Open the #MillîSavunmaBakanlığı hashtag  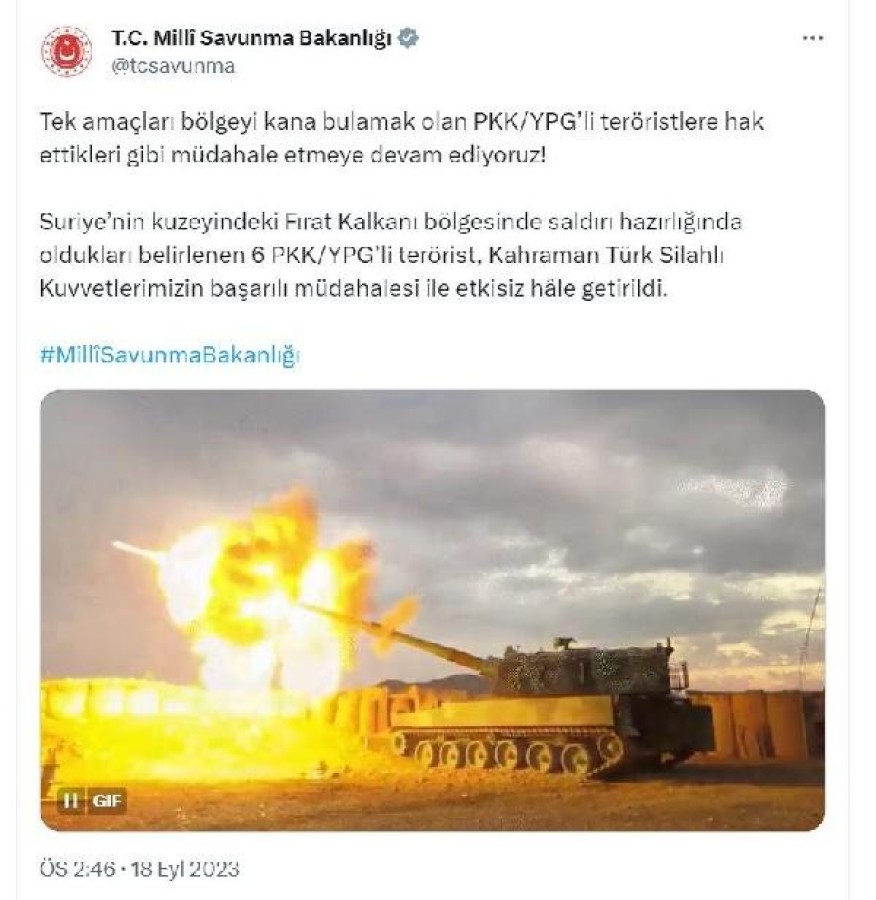[170, 355]
